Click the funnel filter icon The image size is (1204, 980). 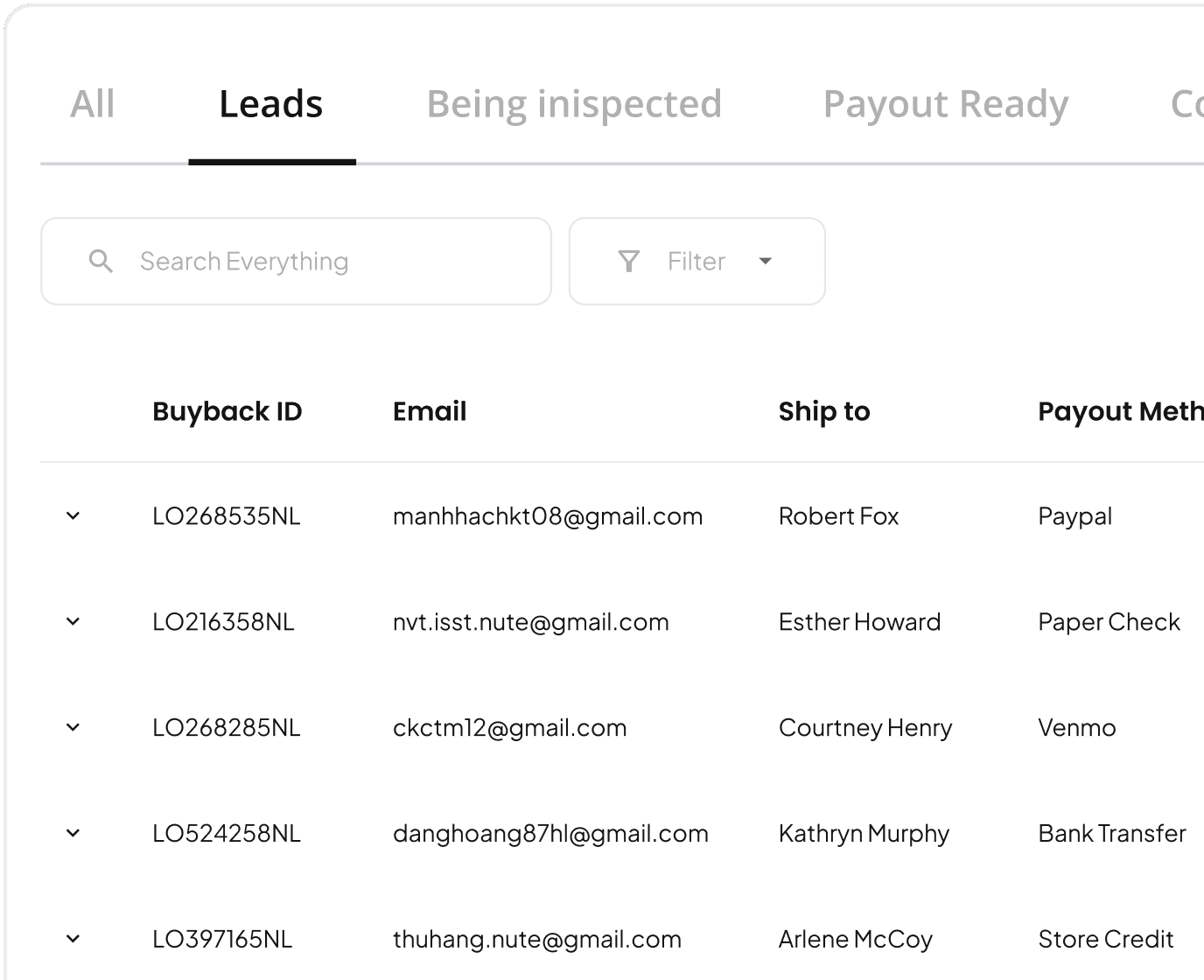pyautogui.click(x=628, y=261)
